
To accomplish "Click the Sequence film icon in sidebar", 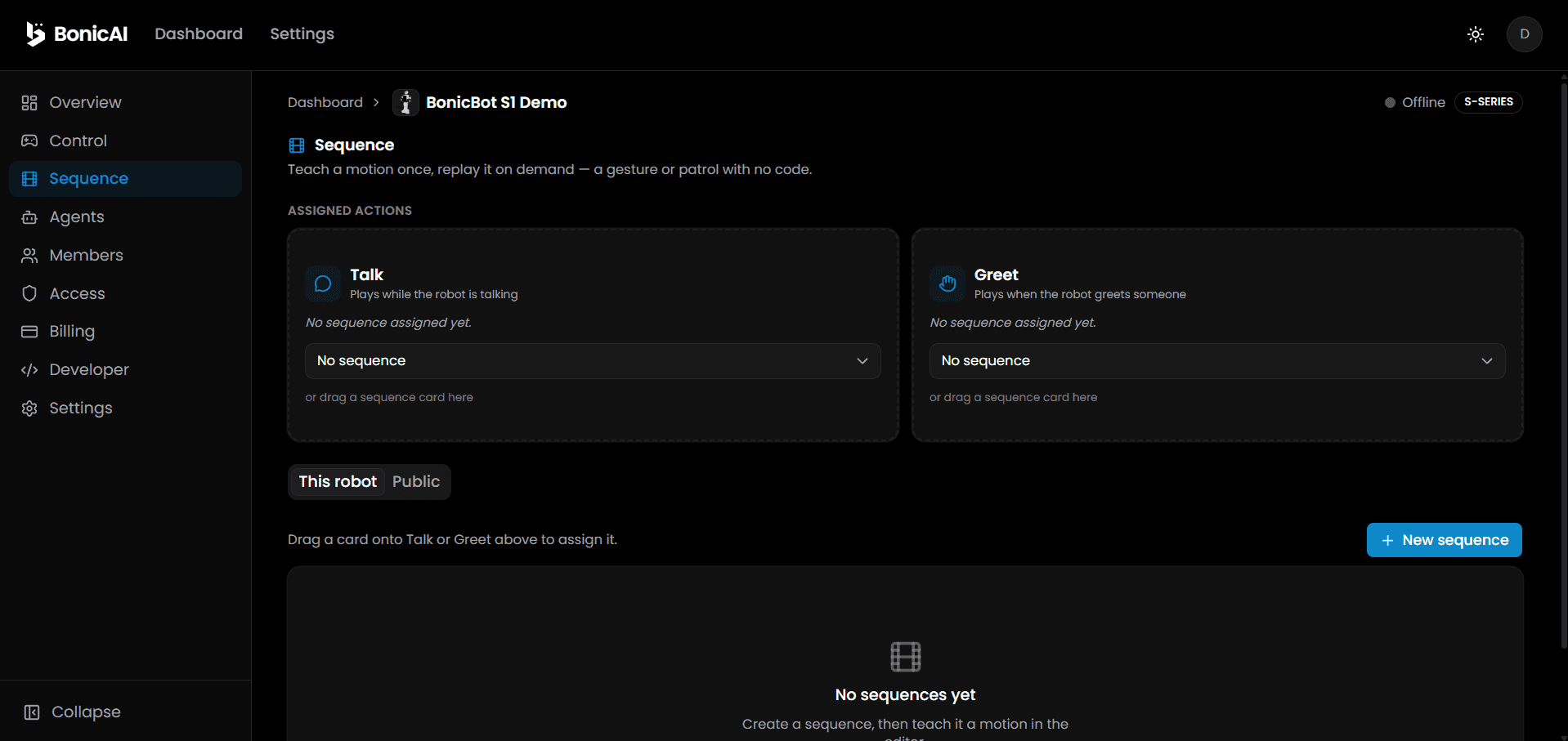I will click(x=29, y=179).
